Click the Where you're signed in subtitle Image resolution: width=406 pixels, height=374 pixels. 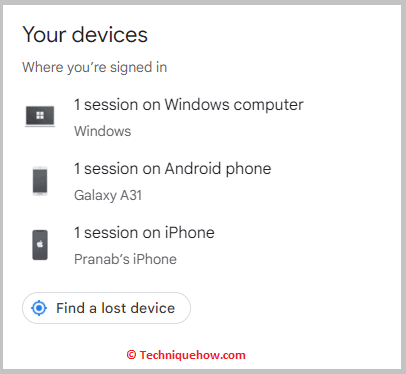95,67
